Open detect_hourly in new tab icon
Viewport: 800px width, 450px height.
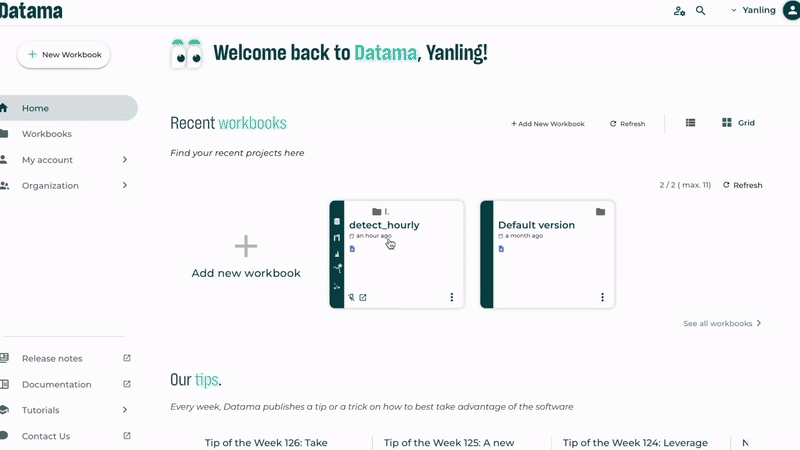click(363, 297)
